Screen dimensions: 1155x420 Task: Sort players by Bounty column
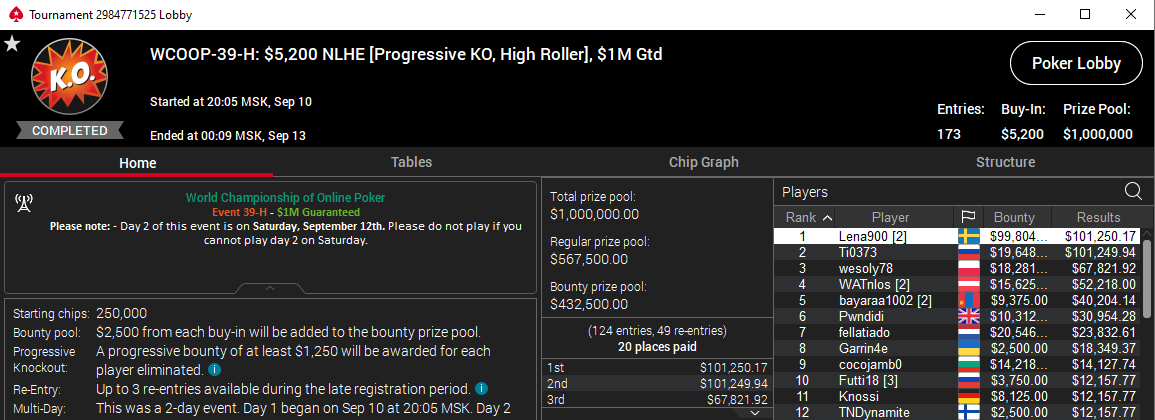pos(1014,217)
